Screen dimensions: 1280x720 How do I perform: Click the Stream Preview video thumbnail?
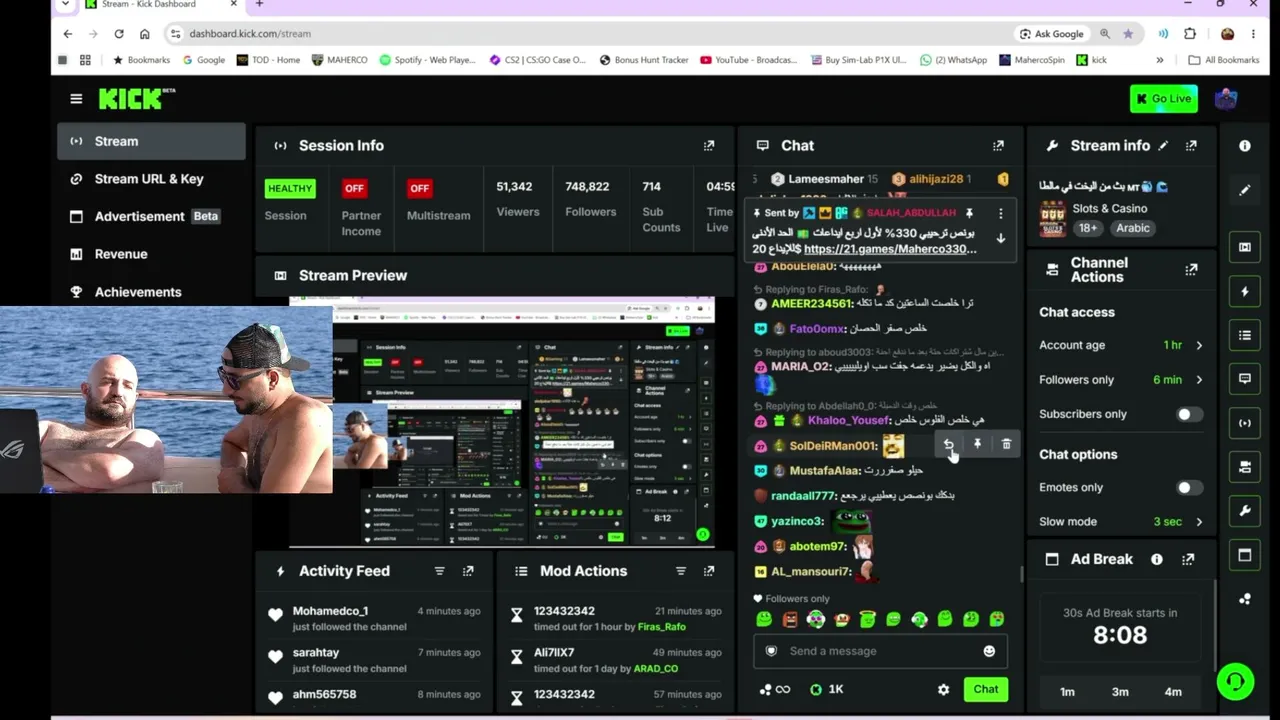pyautogui.click(x=502, y=422)
